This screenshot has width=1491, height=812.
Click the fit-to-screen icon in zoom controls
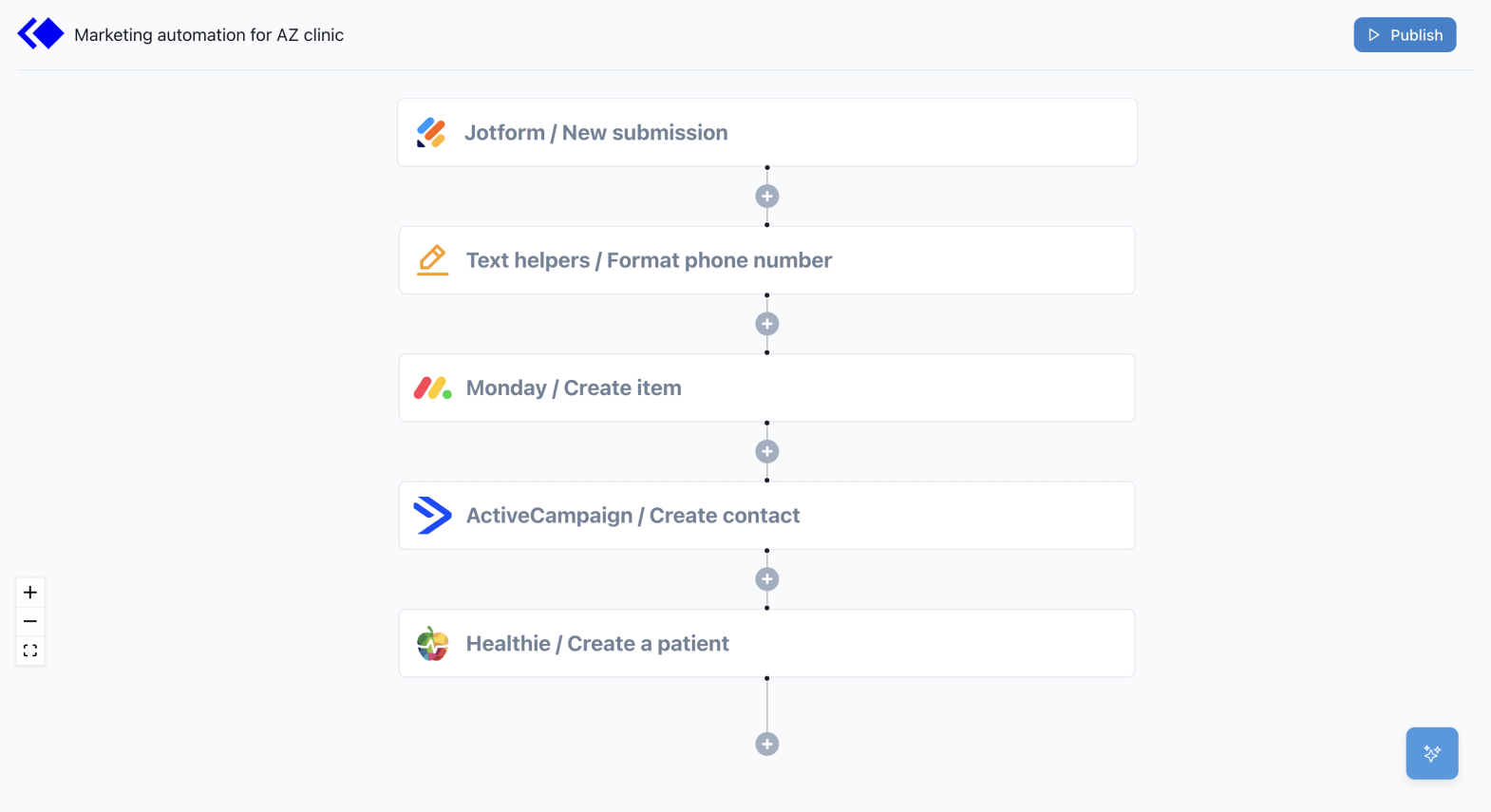29,650
